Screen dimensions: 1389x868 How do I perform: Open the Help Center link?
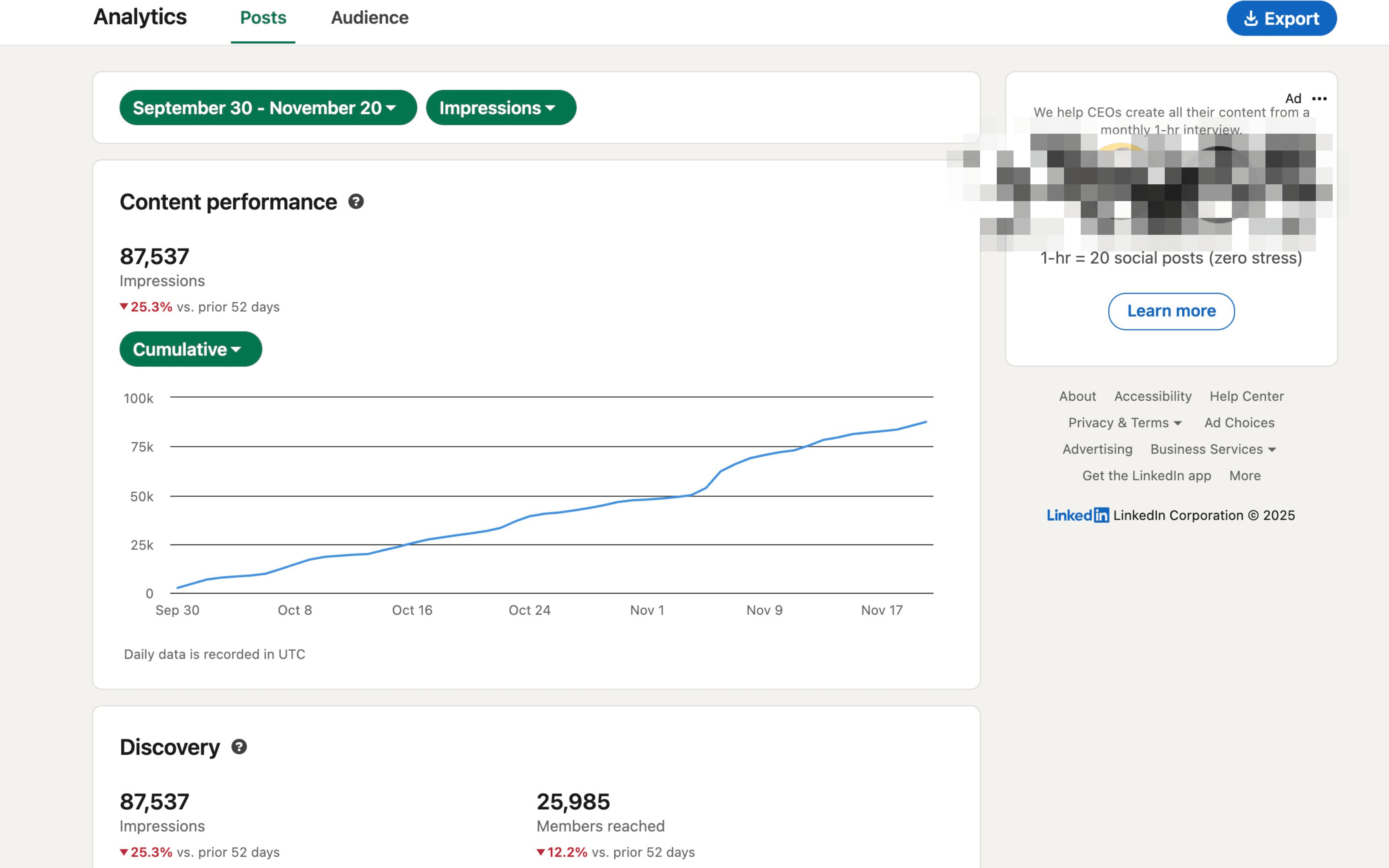tap(1247, 396)
